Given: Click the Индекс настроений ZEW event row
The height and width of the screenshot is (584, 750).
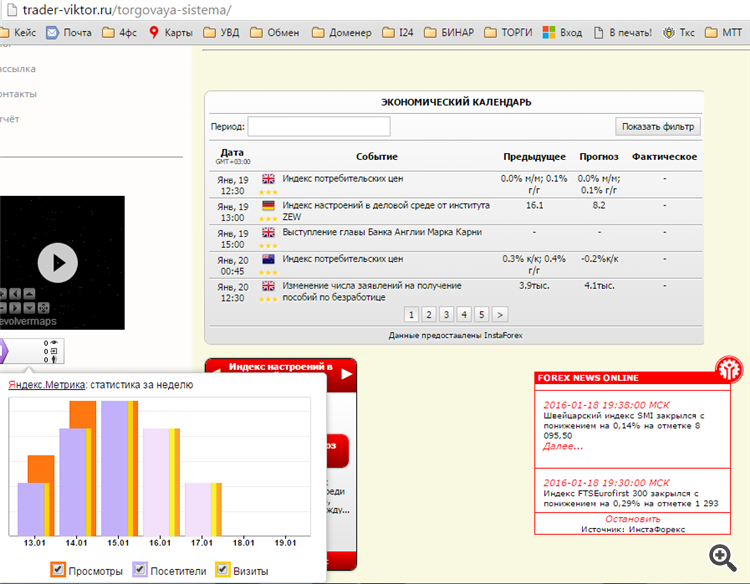Looking at the screenshot, I should tap(455, 211).
